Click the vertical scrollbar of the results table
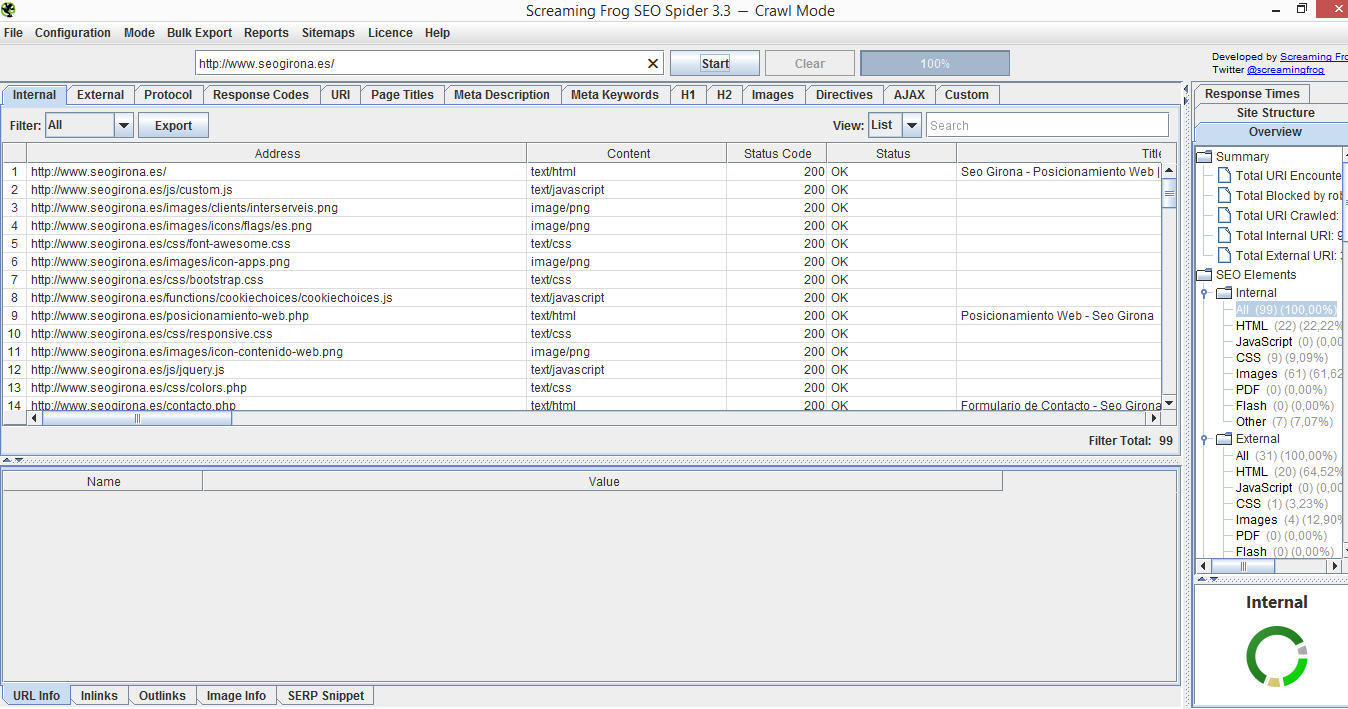This screenshot has height=709, width=1348. click(x=1169, y=287)
